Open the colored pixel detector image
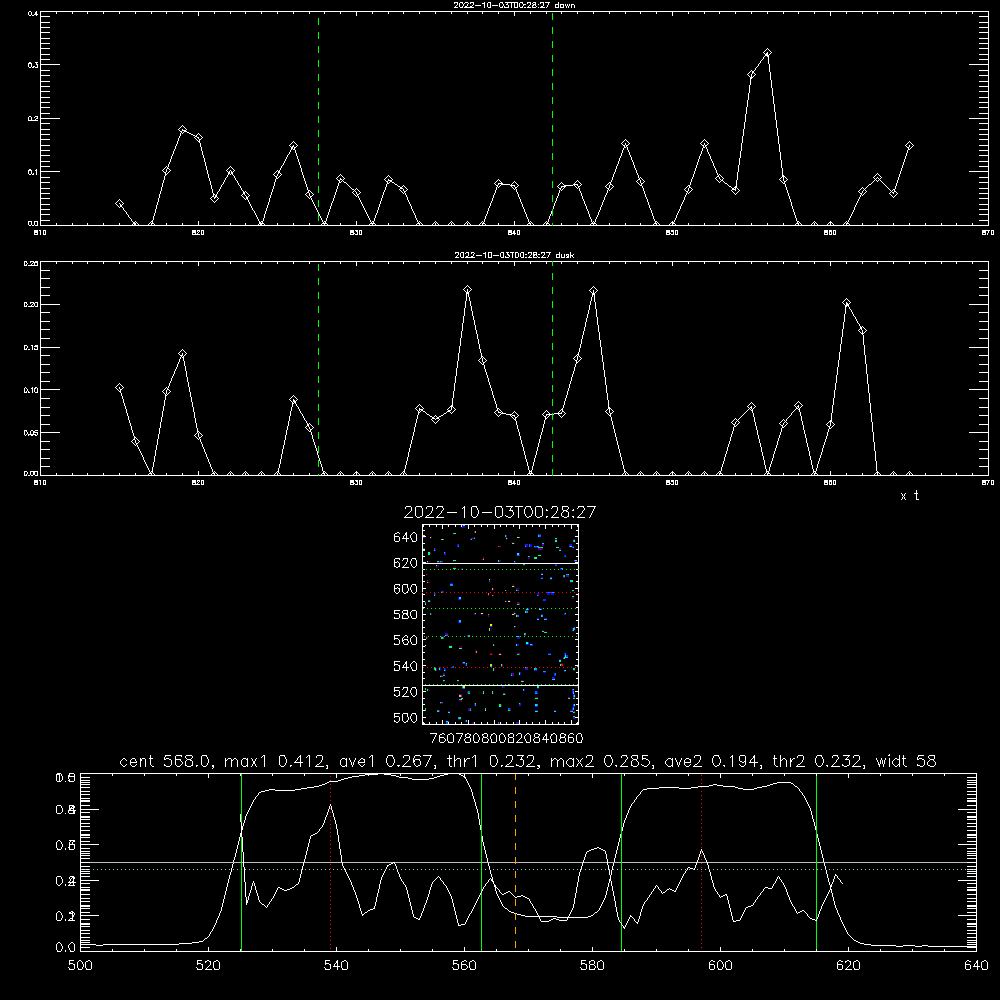The height and width of the screenshot is (1000, 1000). pos(500,624)
